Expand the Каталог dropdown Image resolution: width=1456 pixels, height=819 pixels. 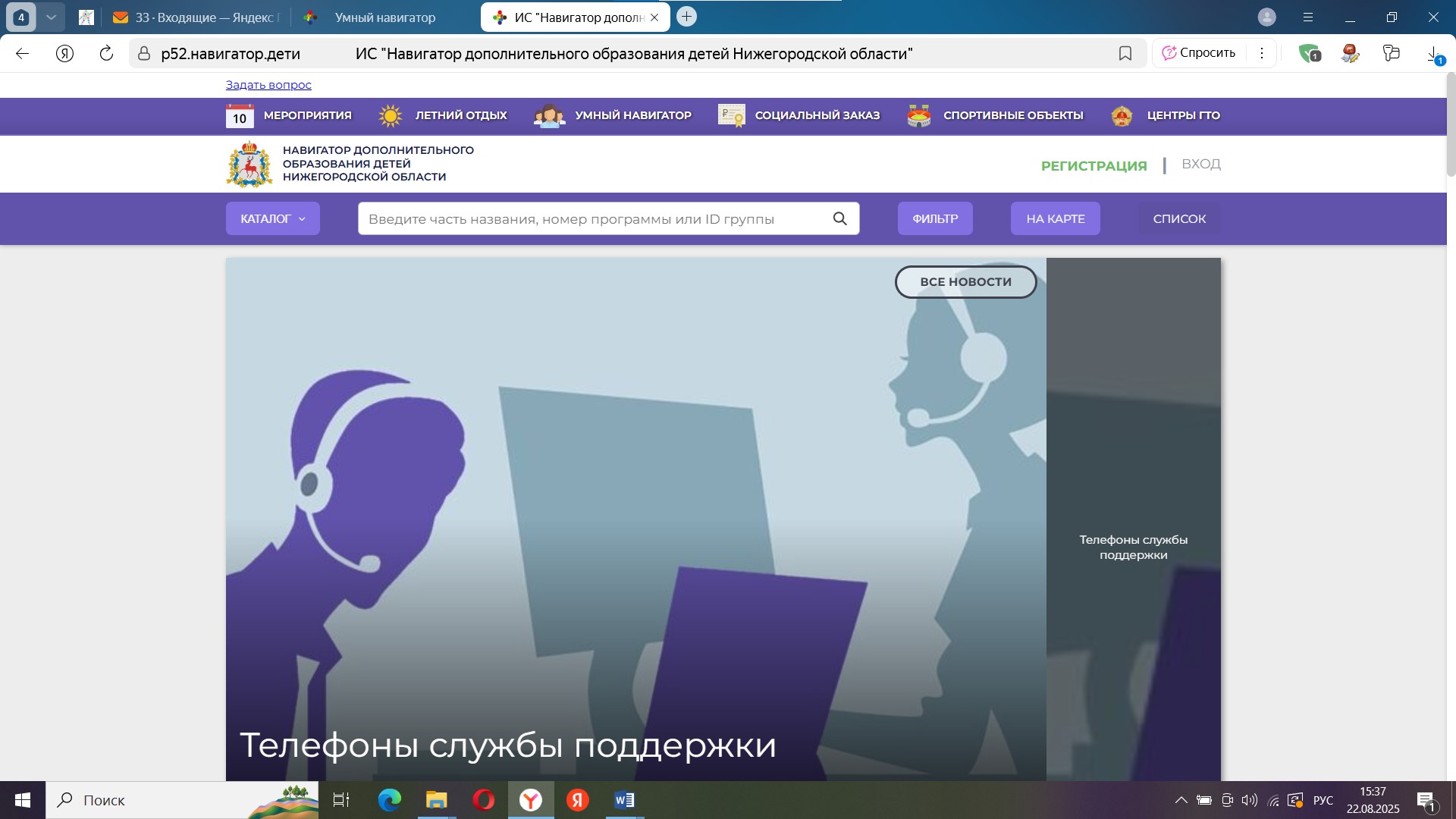pos(272,218)
